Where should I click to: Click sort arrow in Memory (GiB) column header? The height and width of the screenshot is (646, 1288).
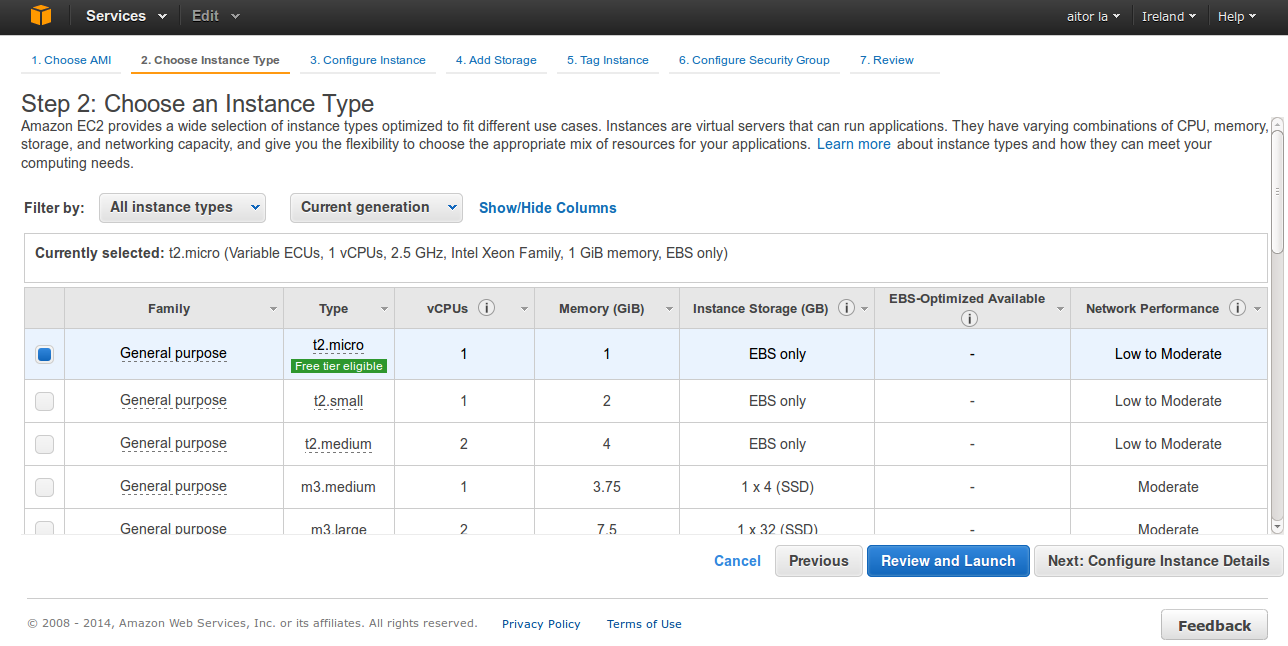(669, 310)
